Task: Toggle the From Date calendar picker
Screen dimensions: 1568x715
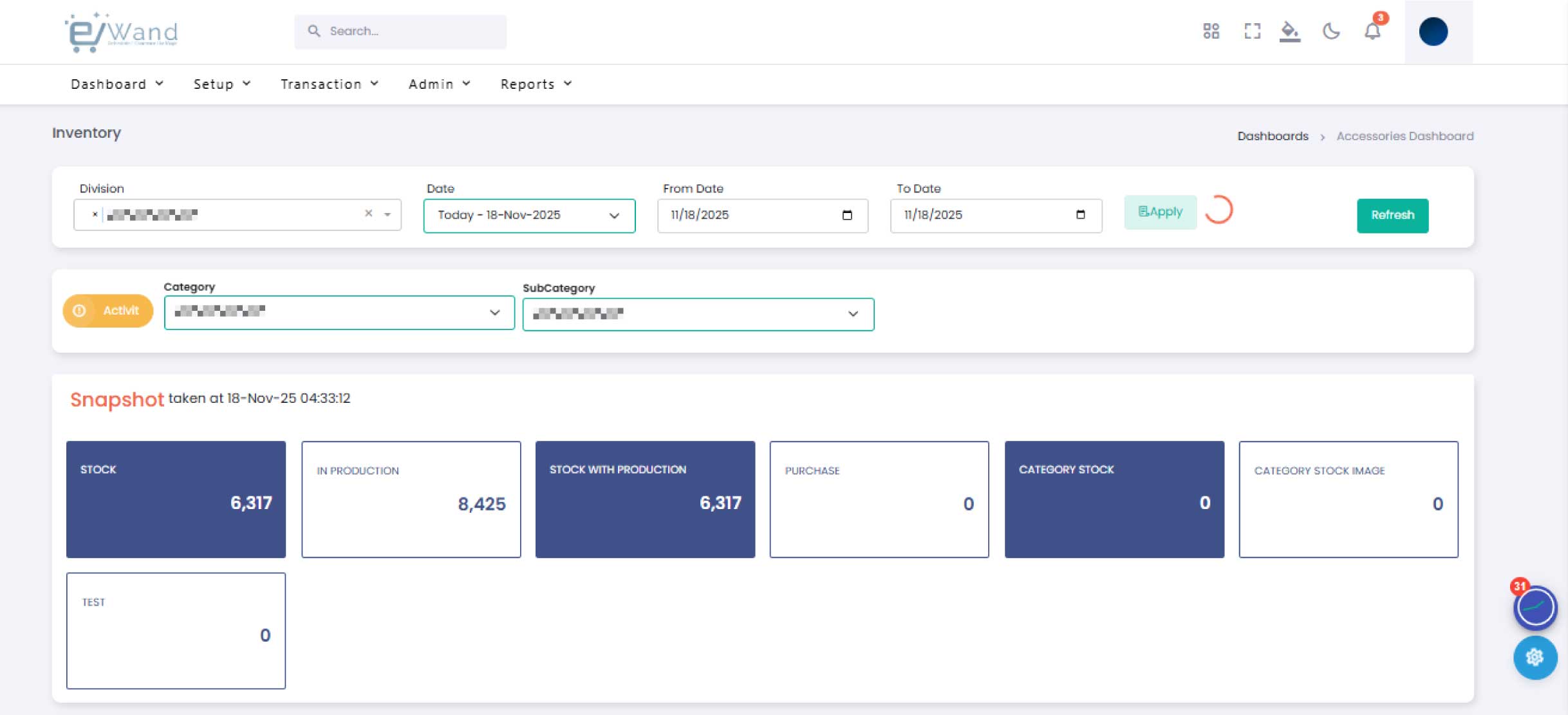Action: point(848,215)
